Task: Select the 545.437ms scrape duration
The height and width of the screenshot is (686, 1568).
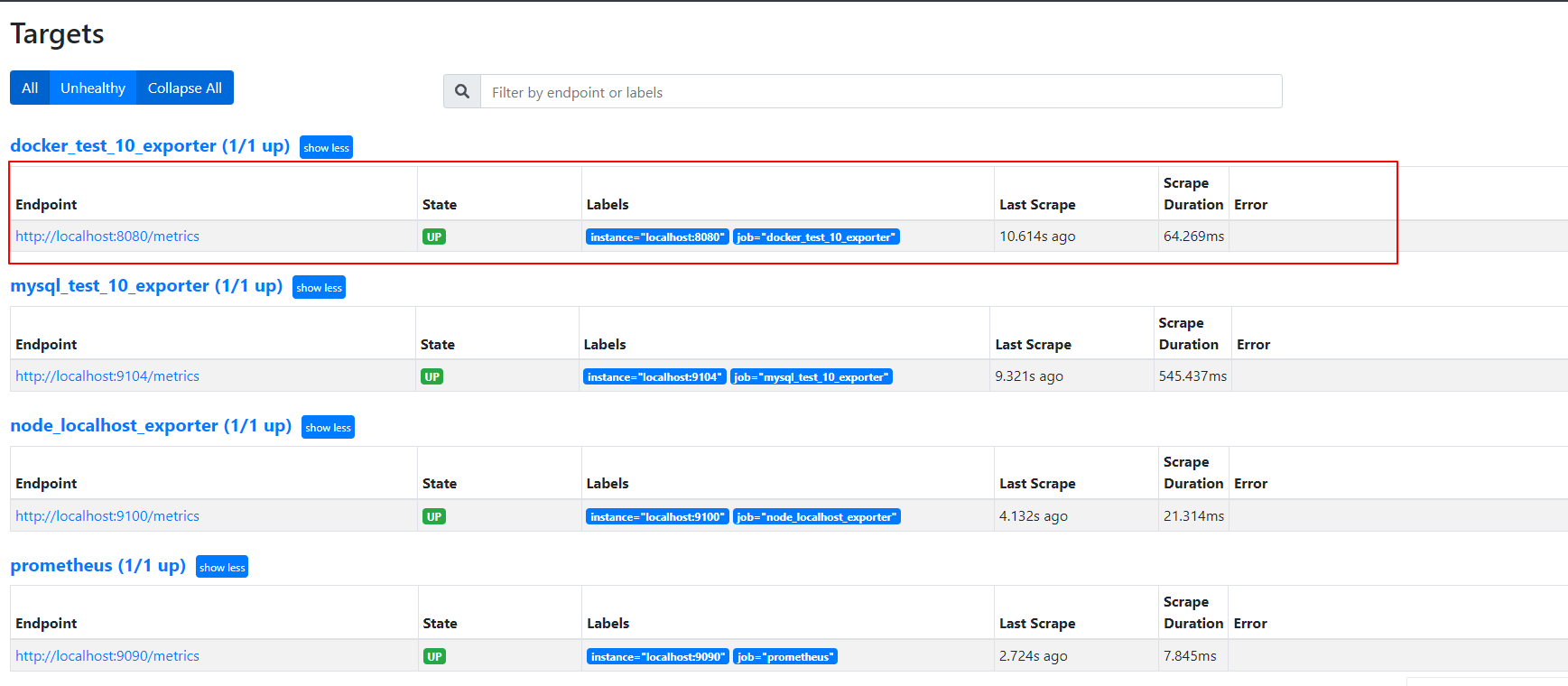Action: click(x=1192, y=375)
